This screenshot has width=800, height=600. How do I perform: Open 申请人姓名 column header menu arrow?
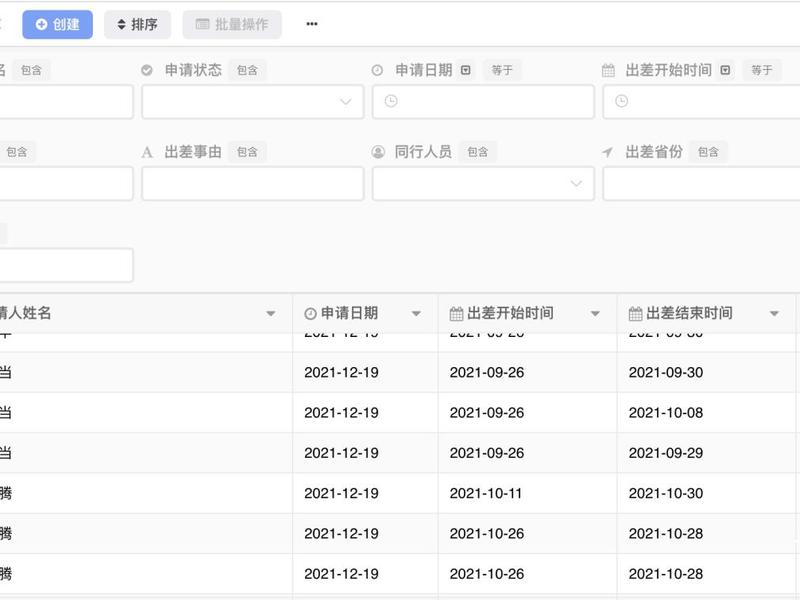click(x=271, y=313)
